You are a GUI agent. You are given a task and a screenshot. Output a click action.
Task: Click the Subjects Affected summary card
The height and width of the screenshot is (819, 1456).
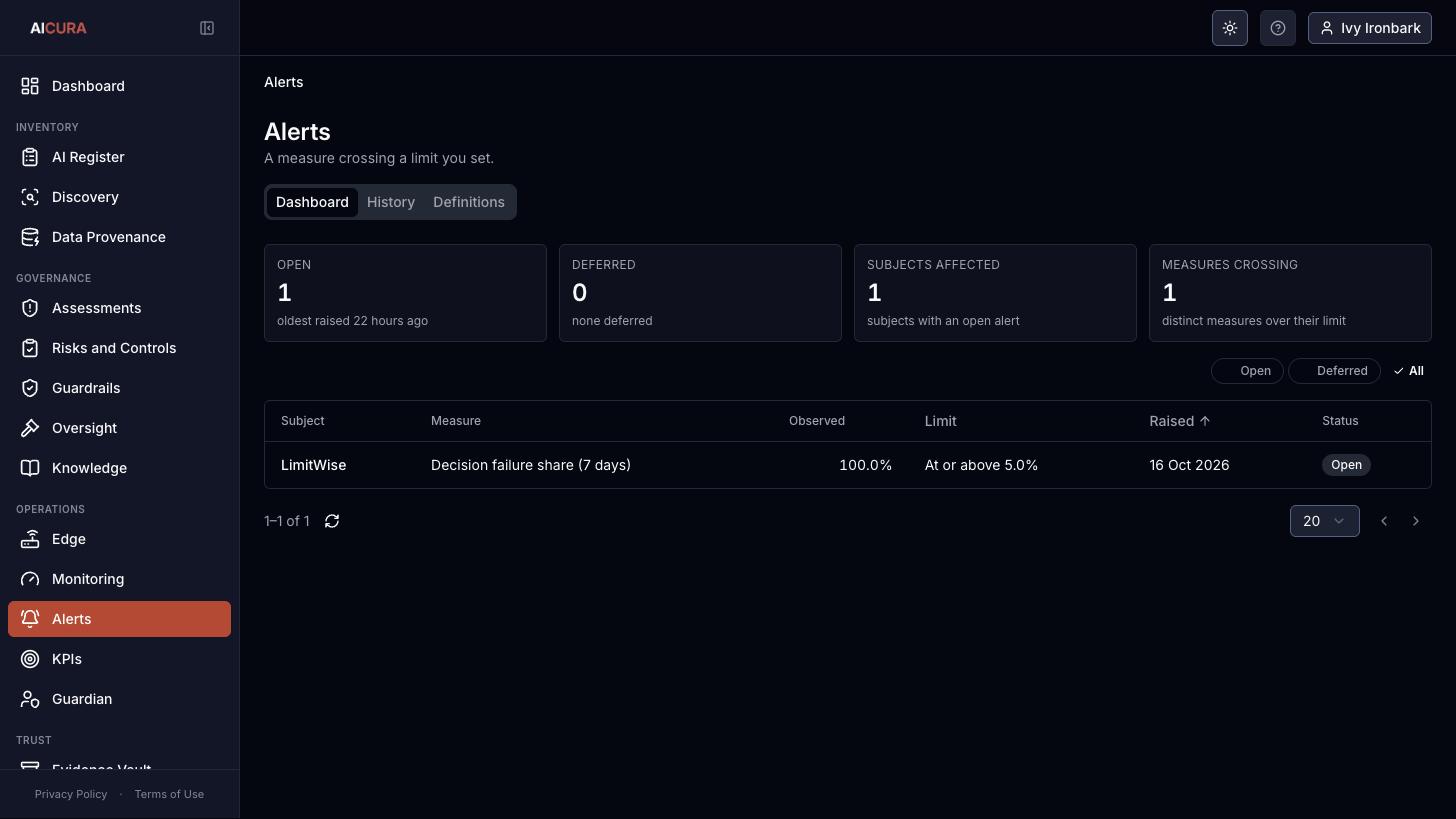point(995,293)
